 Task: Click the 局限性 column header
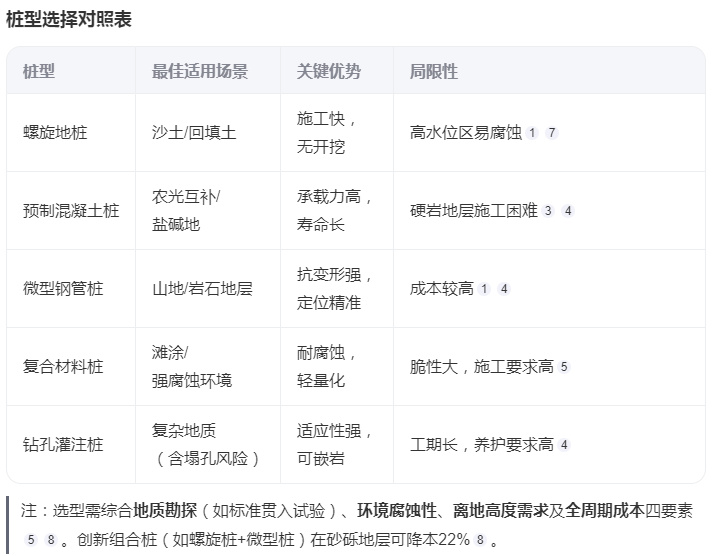434,72
